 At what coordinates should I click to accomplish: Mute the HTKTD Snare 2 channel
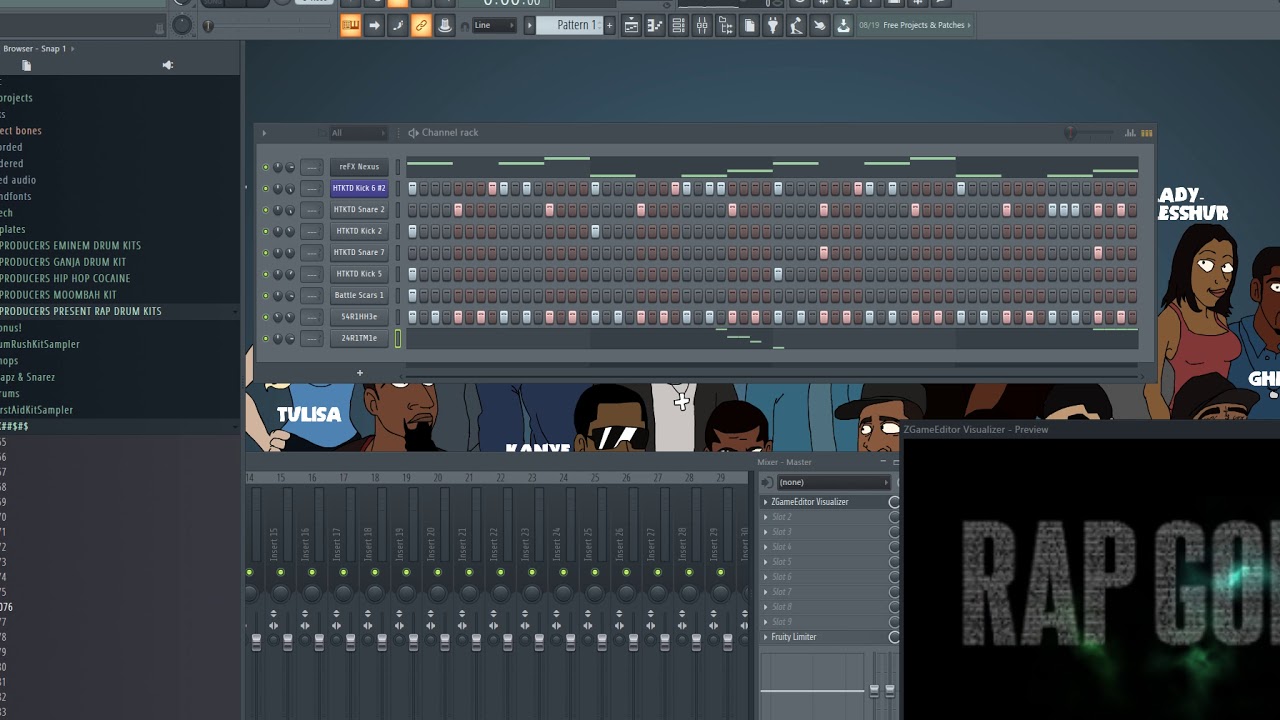coord(265,210)
